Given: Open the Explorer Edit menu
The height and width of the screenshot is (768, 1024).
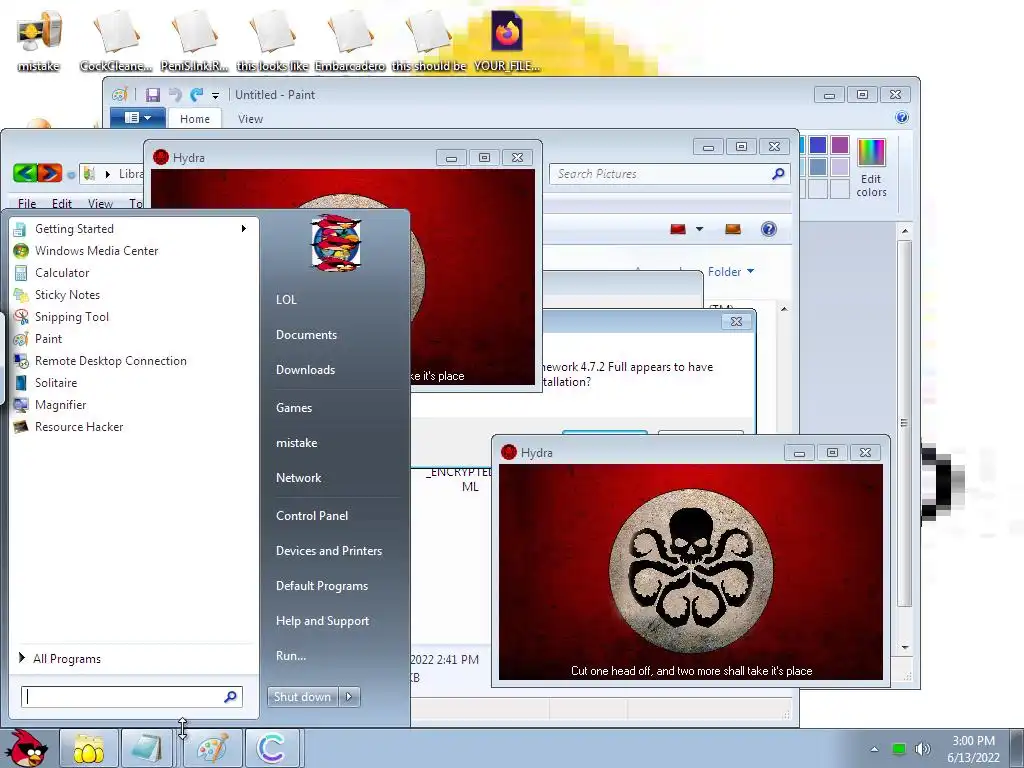Looking at the screenshot, I should (61, 204).
